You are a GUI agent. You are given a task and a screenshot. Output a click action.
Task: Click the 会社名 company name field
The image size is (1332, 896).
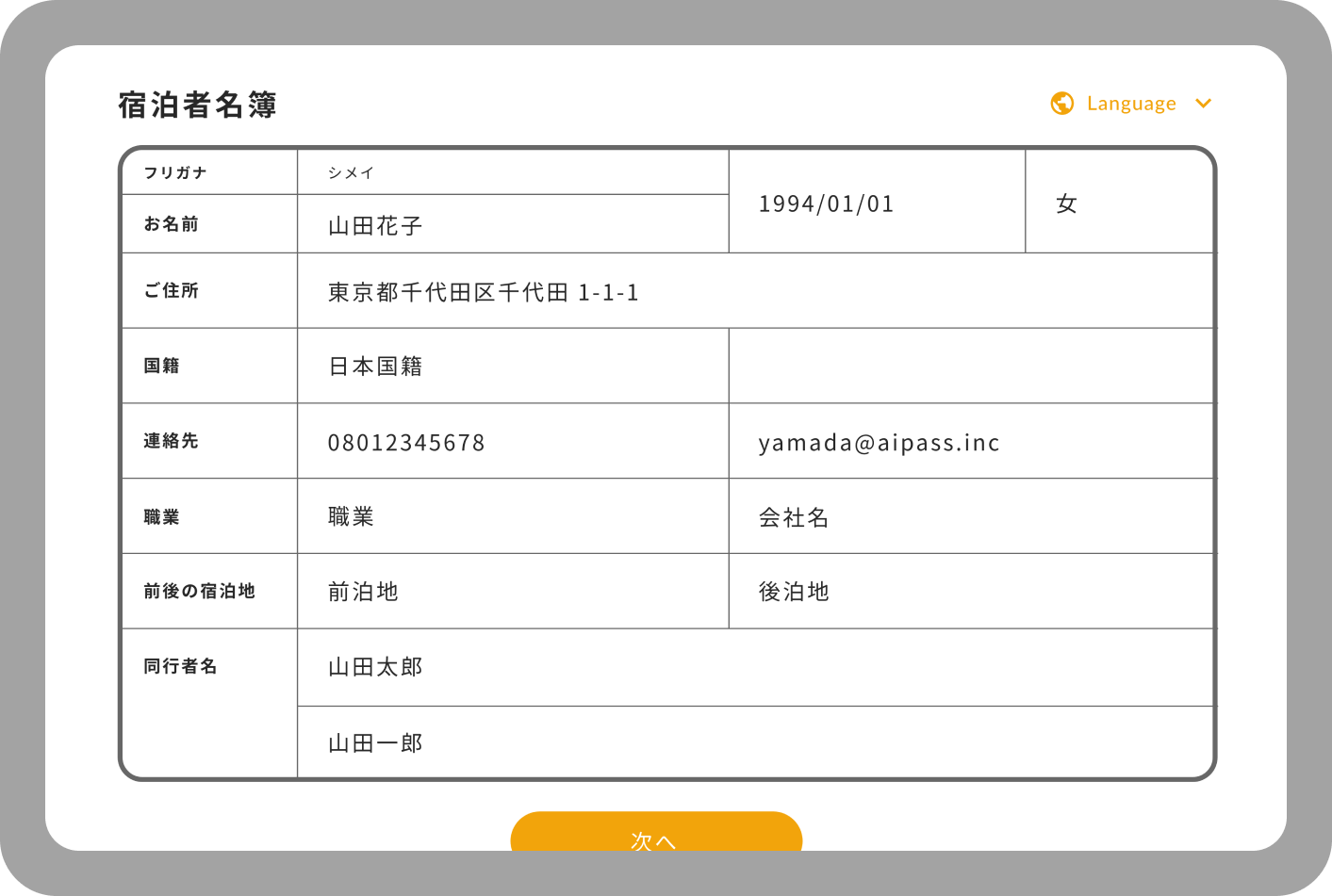tap(972, 516)
